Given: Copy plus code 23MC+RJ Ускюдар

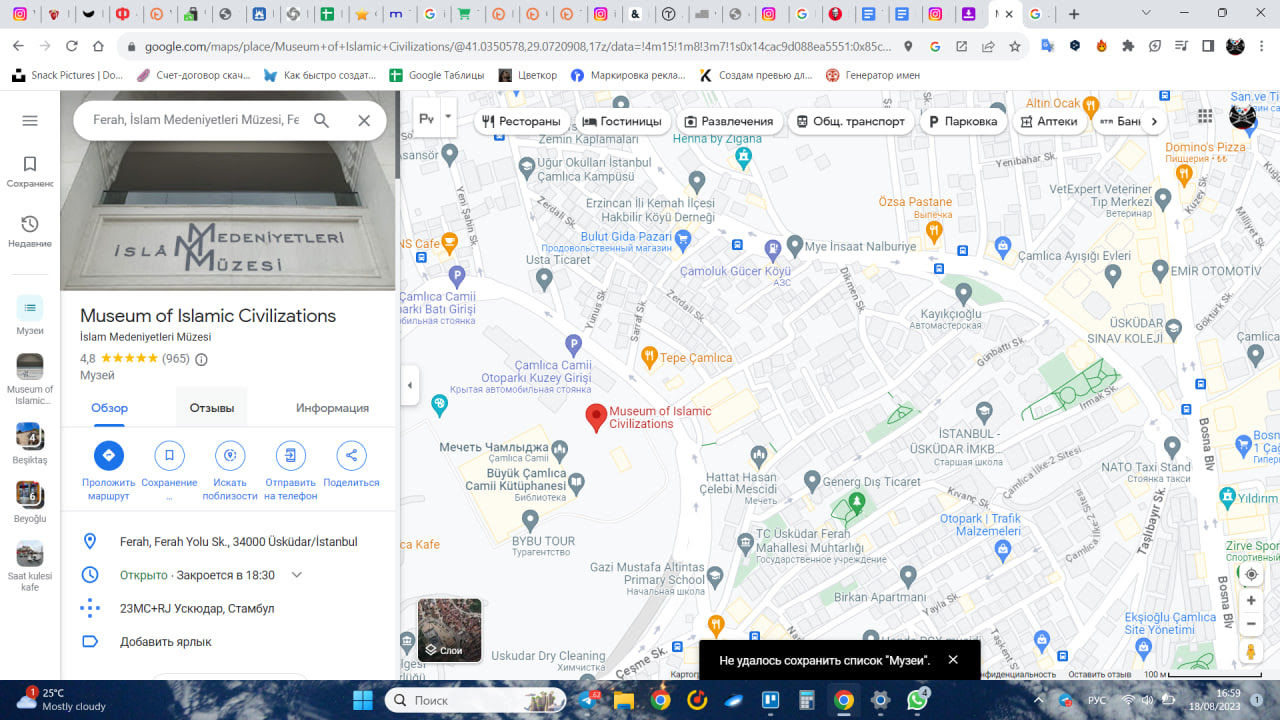Looking at the screenshot, I should pyautogui.click(x=230, y=608).
